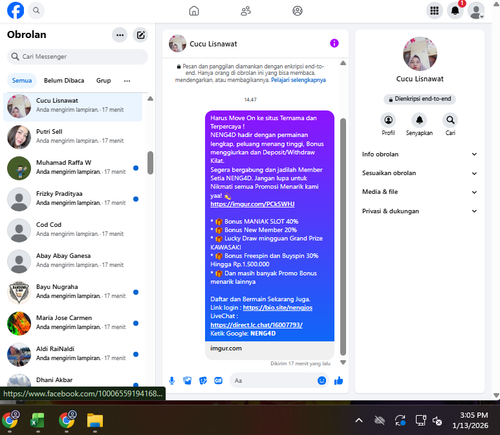
Task: Go to the Home feed icon
Action: pos(194,11)
